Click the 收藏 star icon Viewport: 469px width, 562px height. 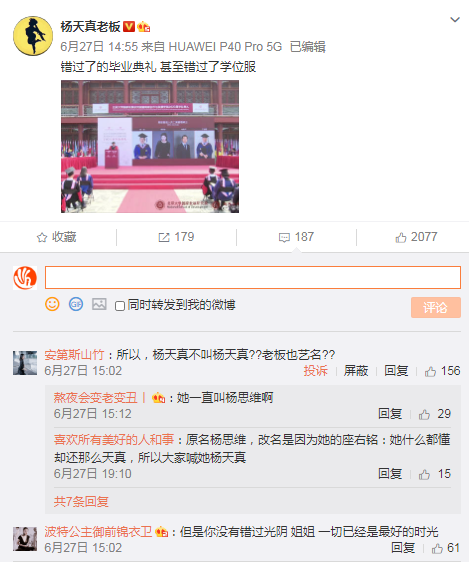coord(42,237)
